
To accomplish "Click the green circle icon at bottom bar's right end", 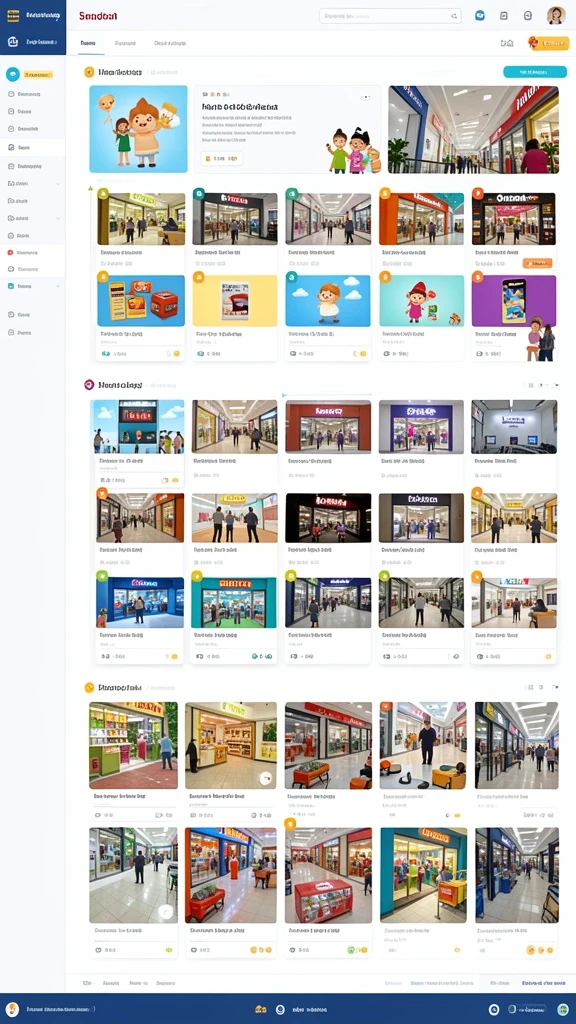I will click(563, 1009).
